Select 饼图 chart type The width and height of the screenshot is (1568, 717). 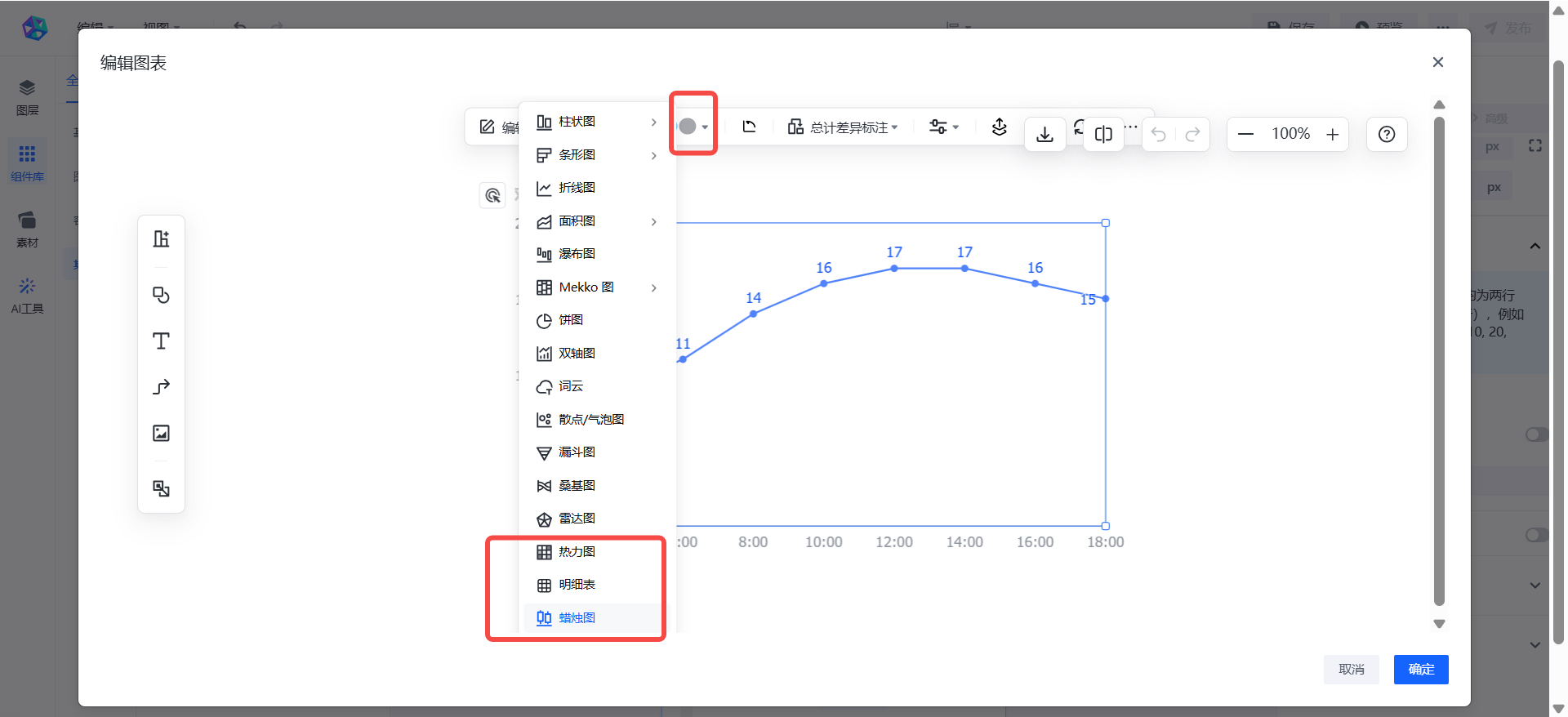point(571,320)
